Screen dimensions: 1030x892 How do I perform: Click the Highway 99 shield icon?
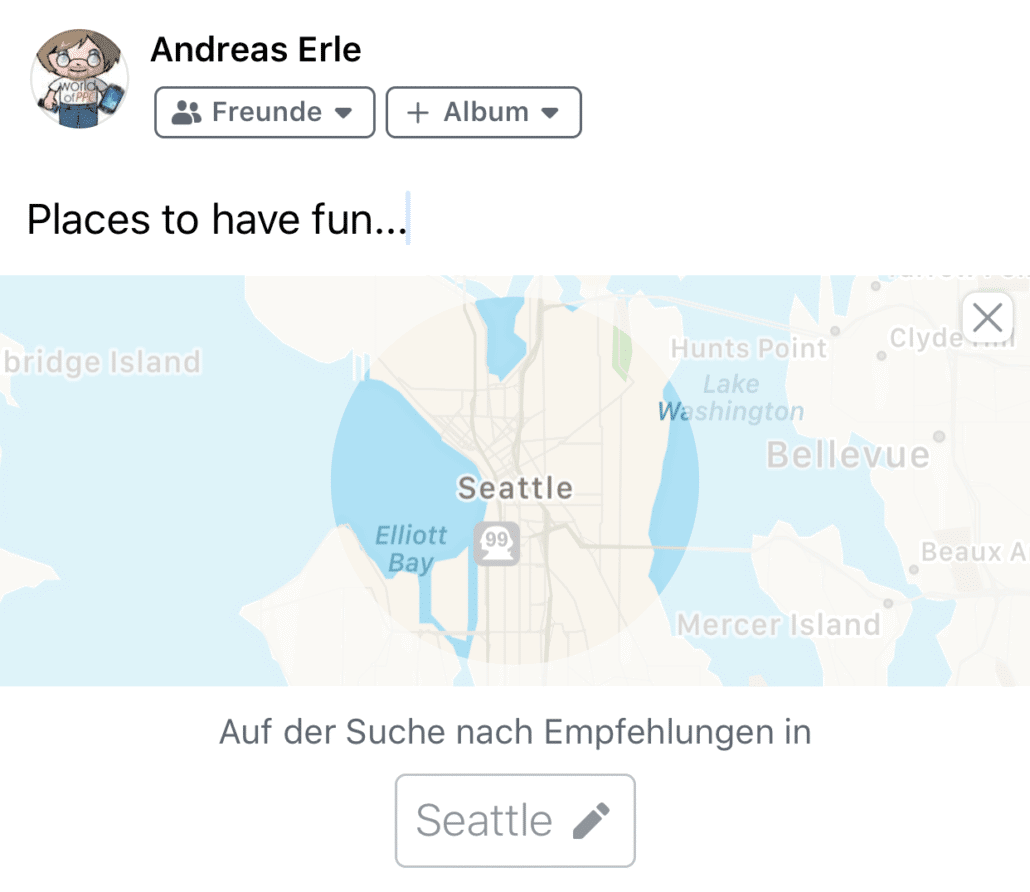click(497, 544)
